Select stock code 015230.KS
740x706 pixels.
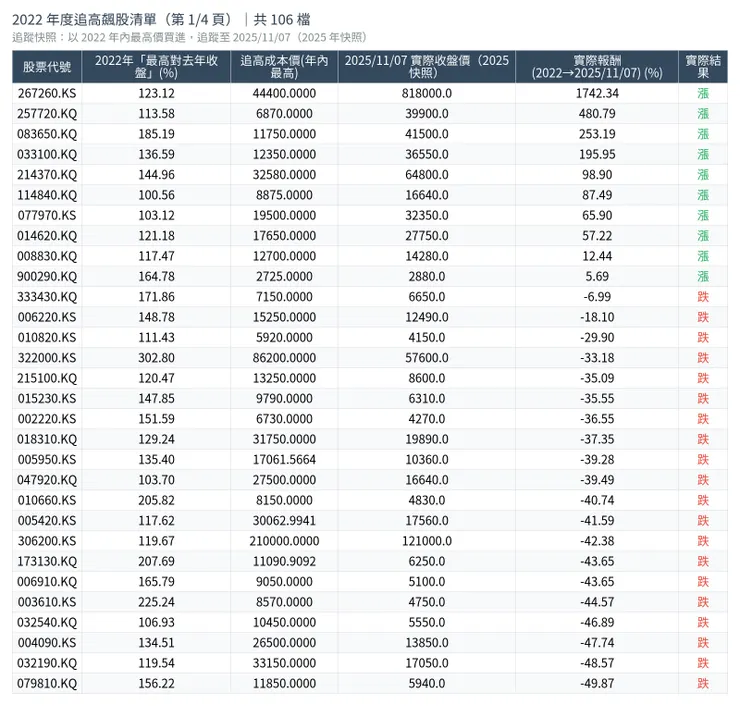(47, 398)
